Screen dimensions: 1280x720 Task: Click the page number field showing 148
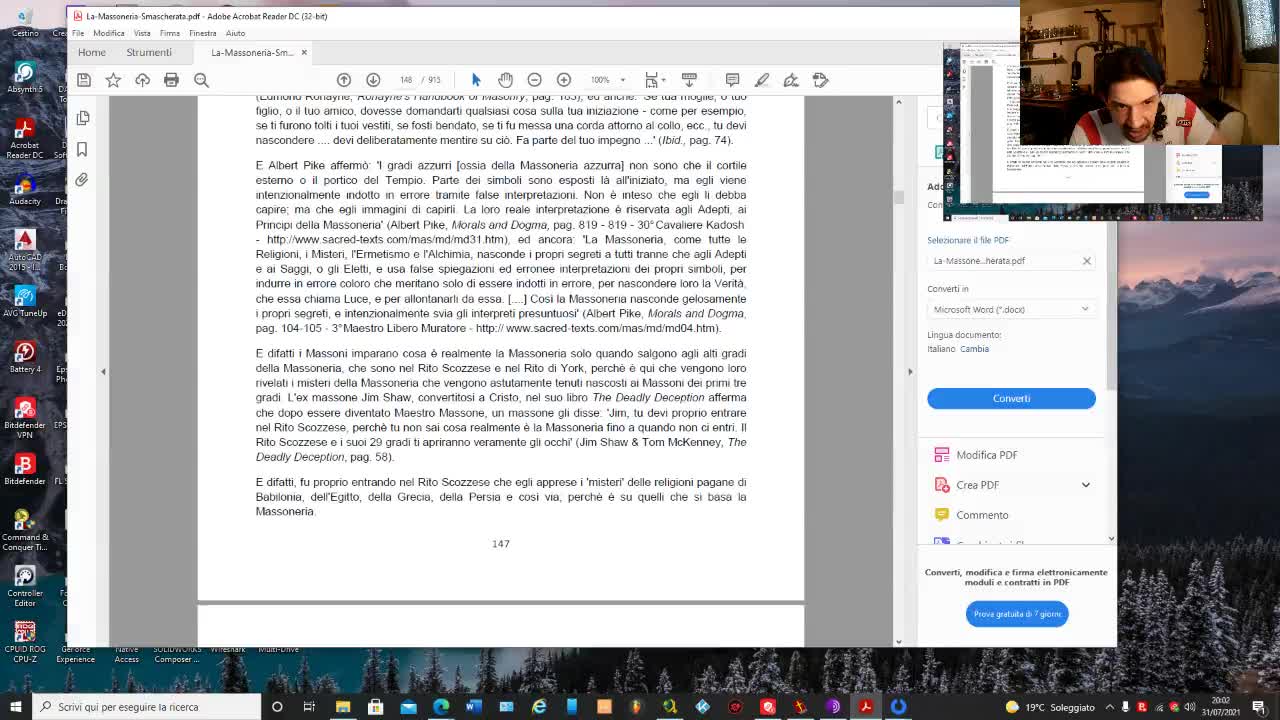(405, 80)
